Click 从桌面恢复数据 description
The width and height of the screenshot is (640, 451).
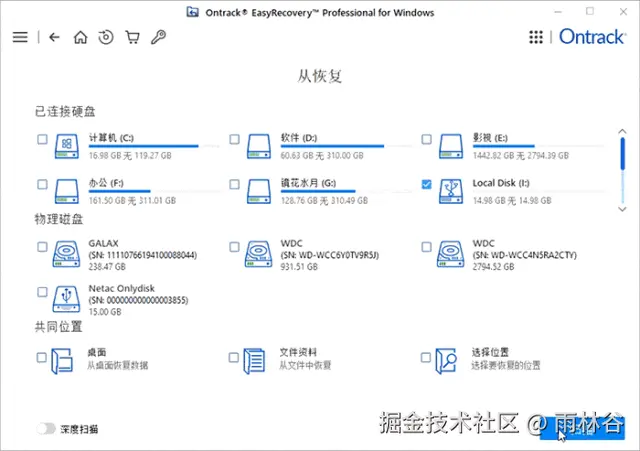pyautogui.click(x=118, y=365)
